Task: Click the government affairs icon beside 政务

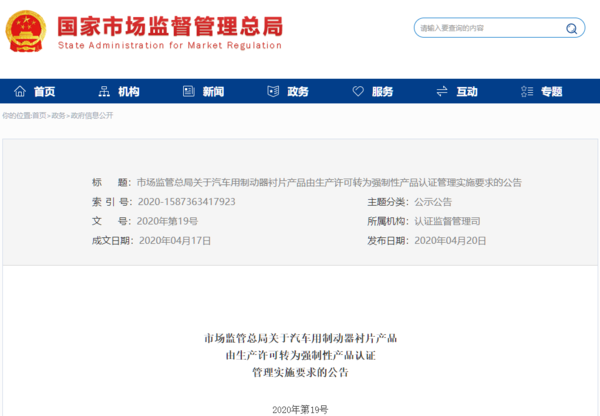Action: [274, 91]
